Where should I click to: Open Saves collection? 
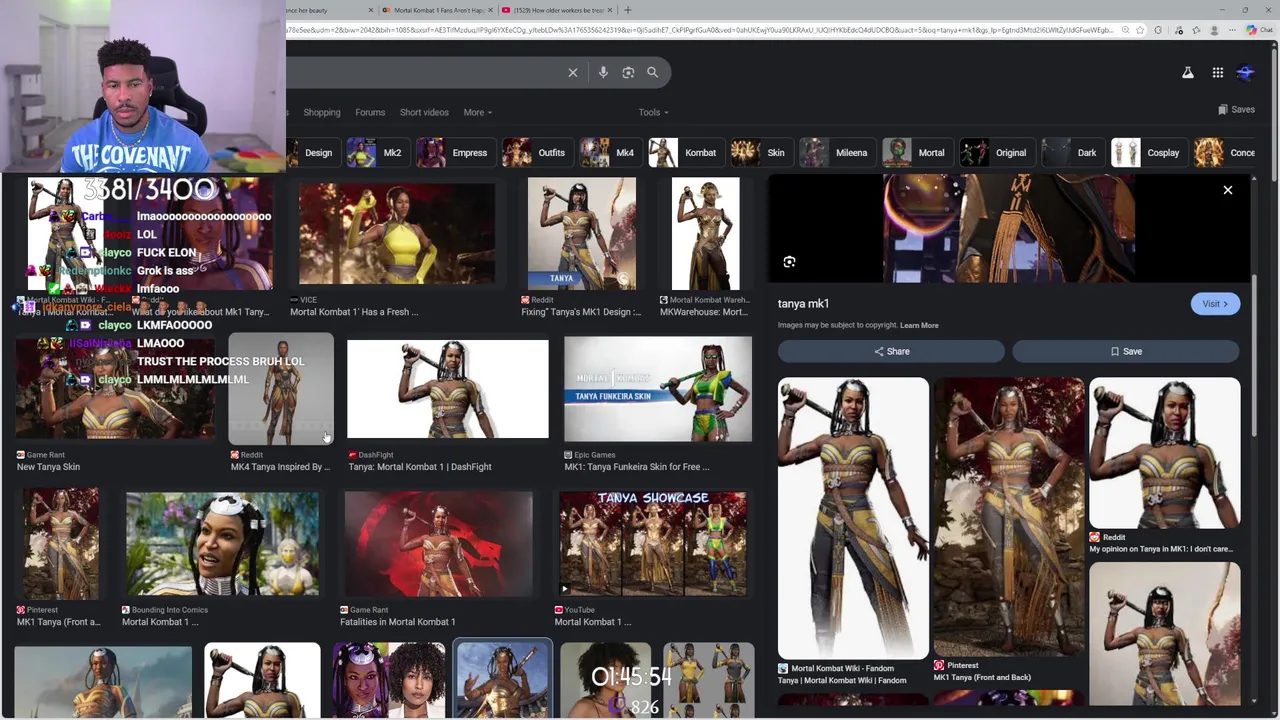pyautogui.click(x=1237, y=109)
